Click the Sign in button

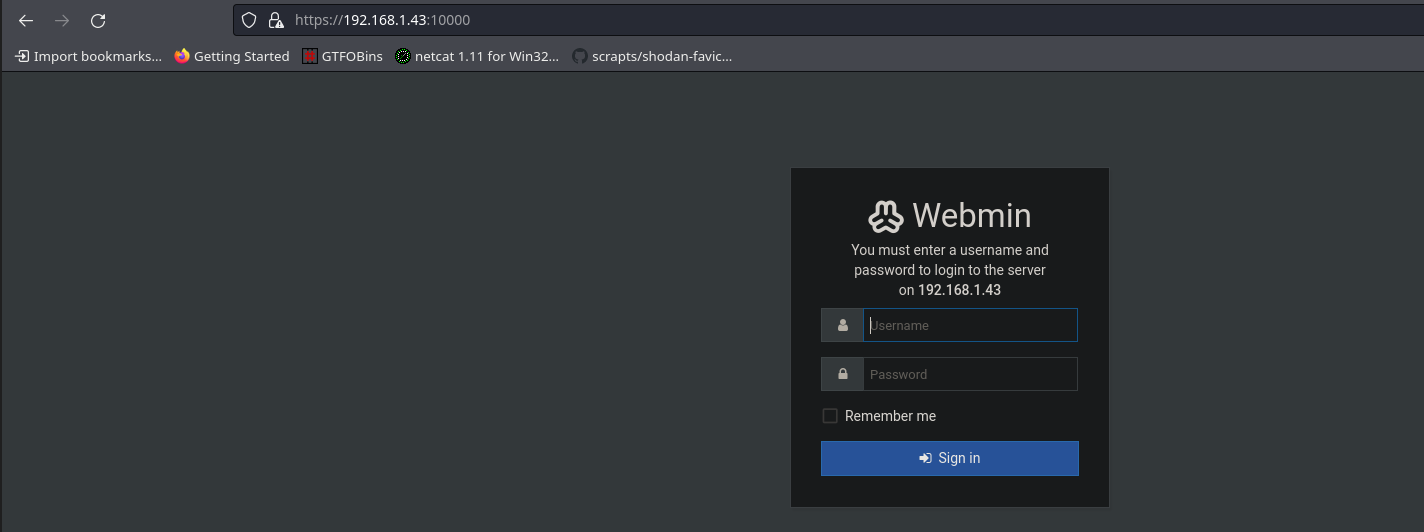[950, 458]
